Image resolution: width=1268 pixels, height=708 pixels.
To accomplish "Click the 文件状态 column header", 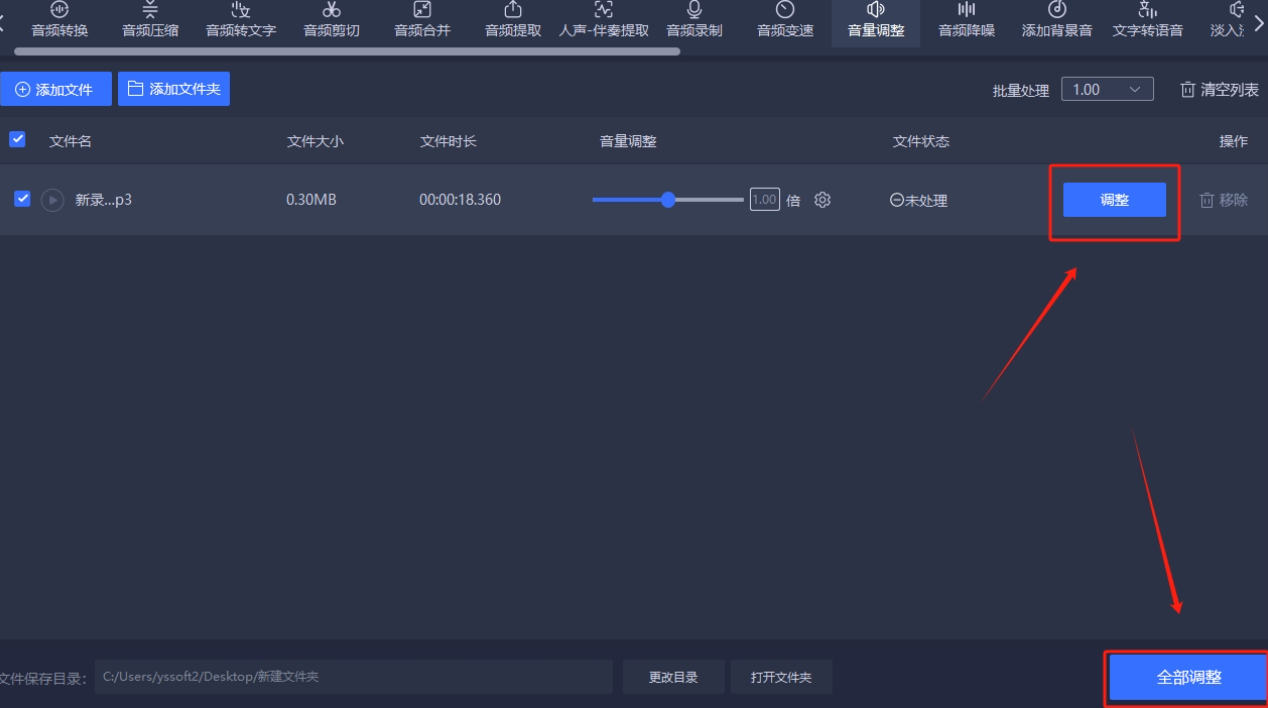I will [x=921, y=141].
